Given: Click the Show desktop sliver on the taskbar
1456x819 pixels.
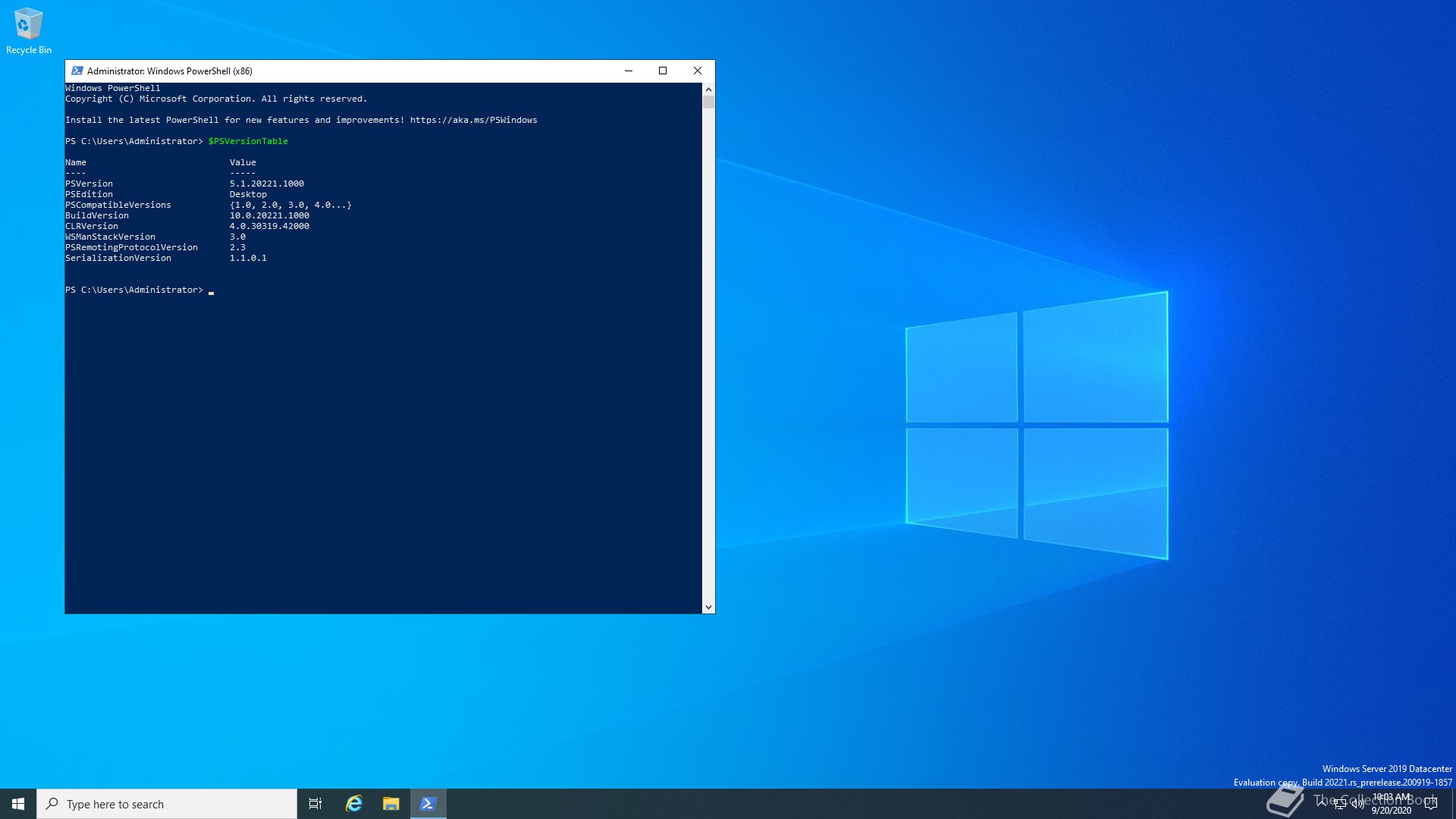Looking at the screenshot, I should 1453,804.
